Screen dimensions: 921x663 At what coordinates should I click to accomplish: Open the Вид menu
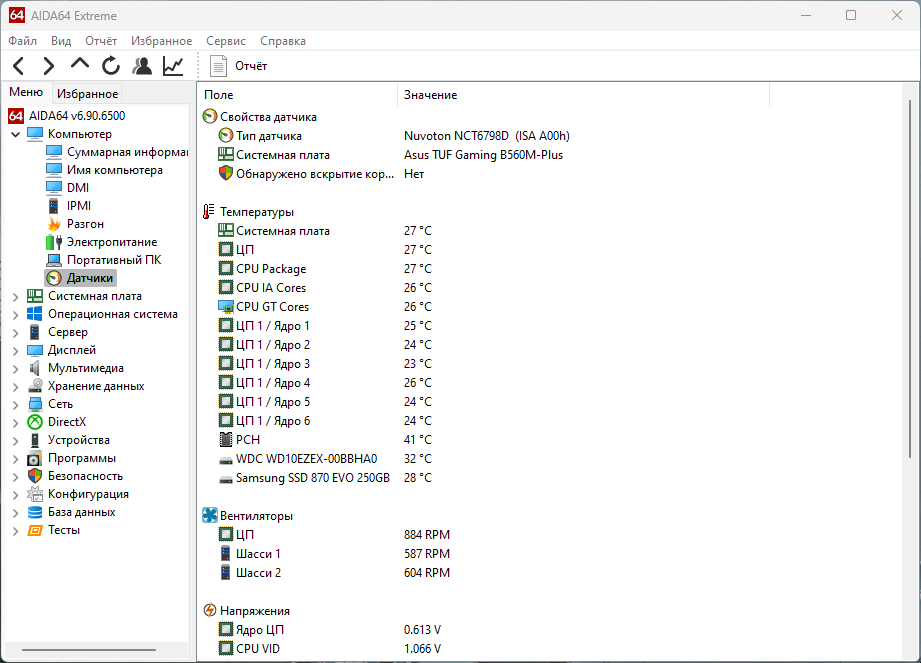pos(61,41)
